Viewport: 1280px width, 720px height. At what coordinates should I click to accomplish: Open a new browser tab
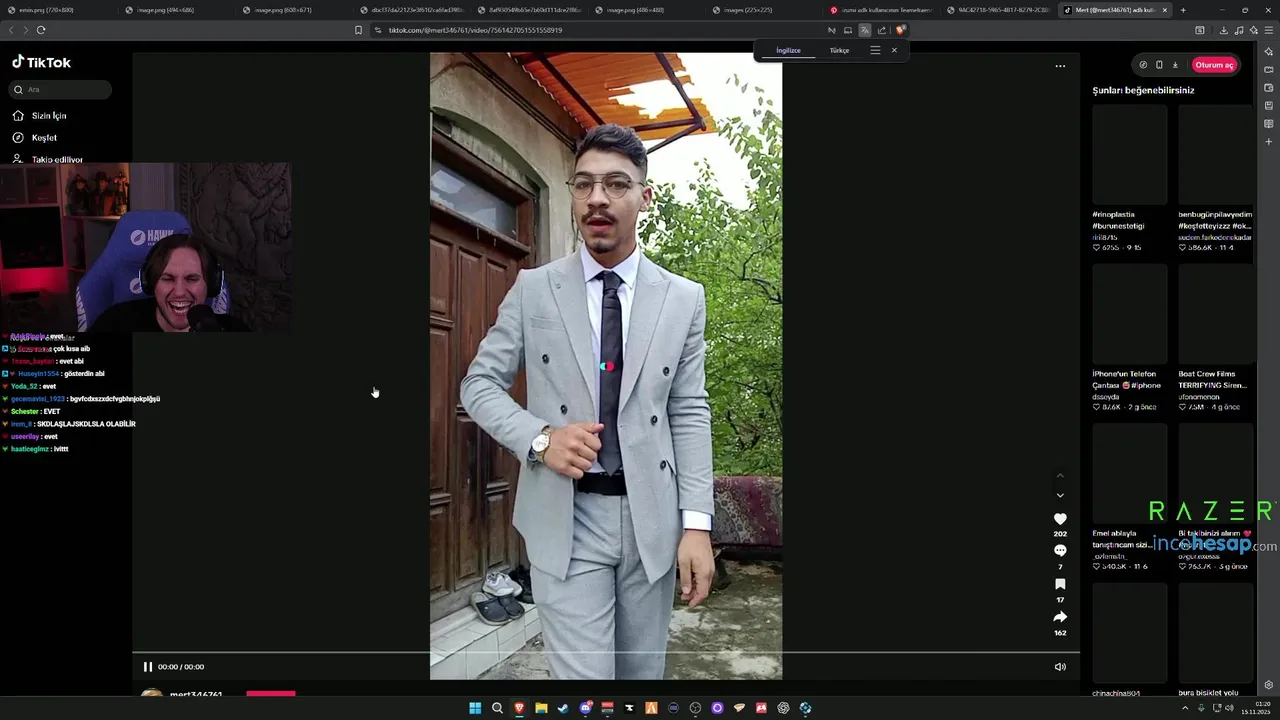pos(1183,10)
